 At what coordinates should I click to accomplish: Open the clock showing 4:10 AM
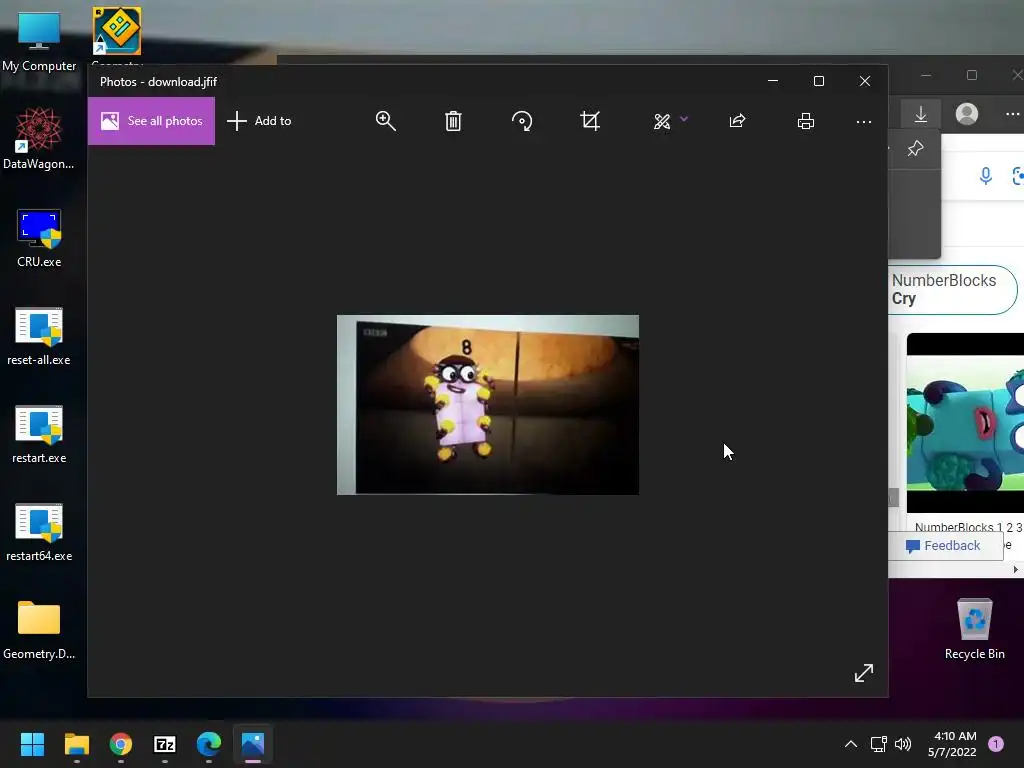[x=952, y=744]
